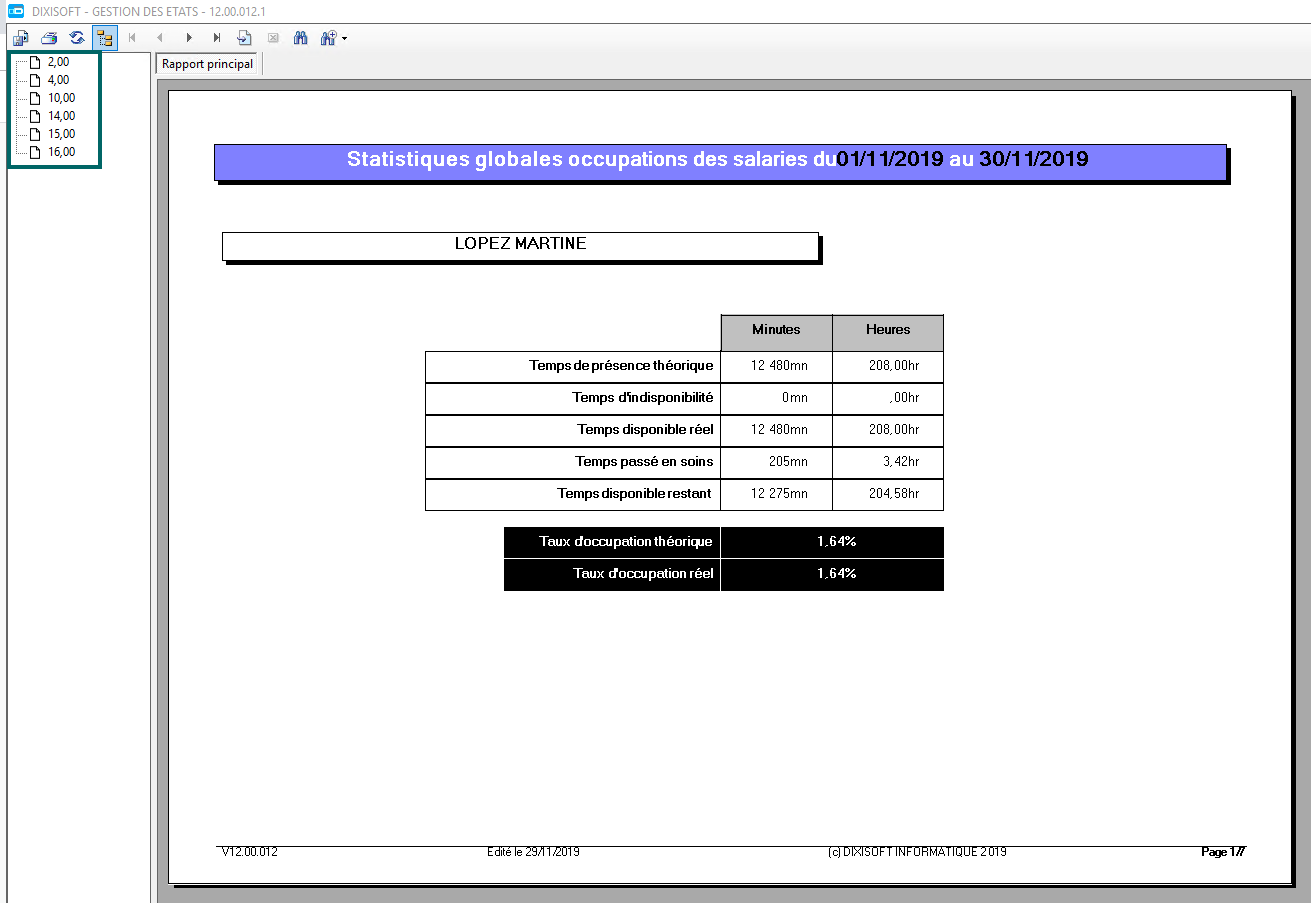Viewport: 1311px width, 903px height.
Task: Go to the next page arrow
Action: tap(189, 38)
